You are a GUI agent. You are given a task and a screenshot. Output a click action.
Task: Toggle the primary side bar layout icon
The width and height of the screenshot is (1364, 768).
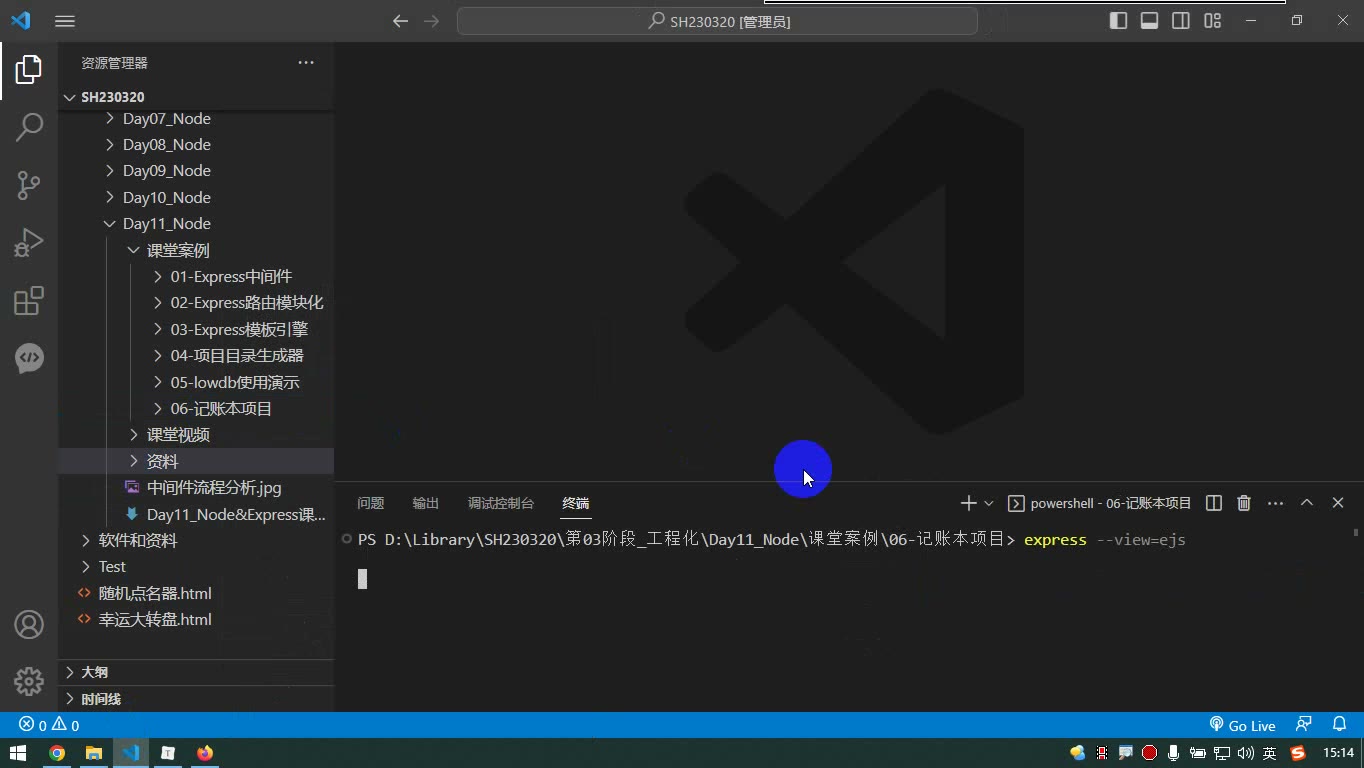coord(1119,21)
